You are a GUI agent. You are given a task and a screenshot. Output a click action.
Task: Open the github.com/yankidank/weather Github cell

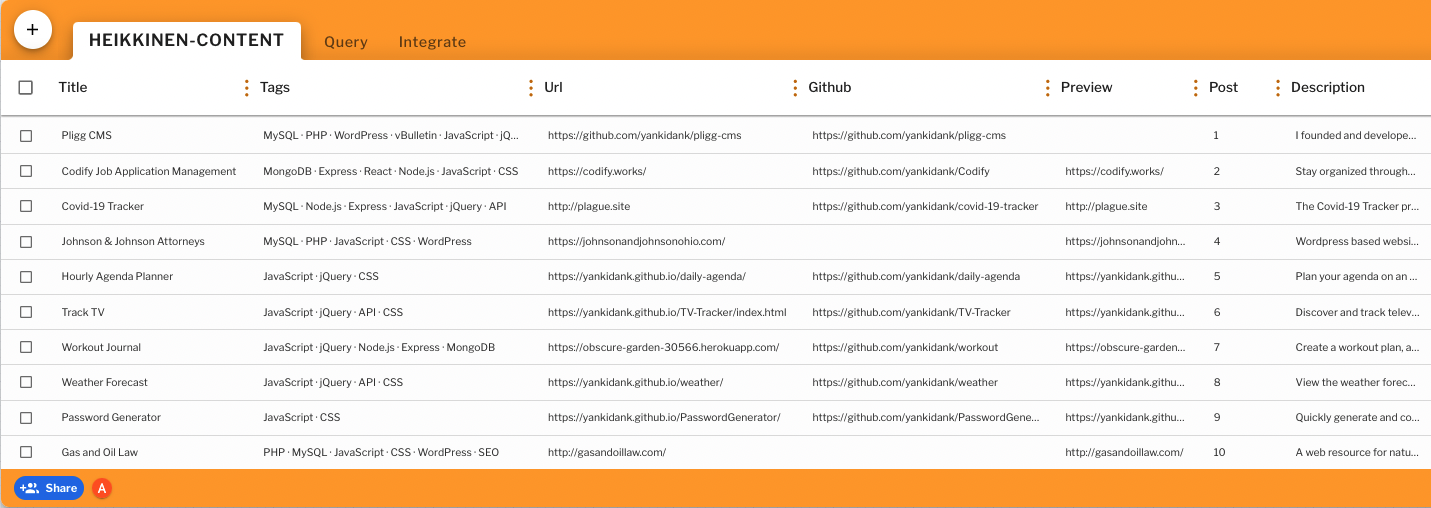(x=905, y=382)
